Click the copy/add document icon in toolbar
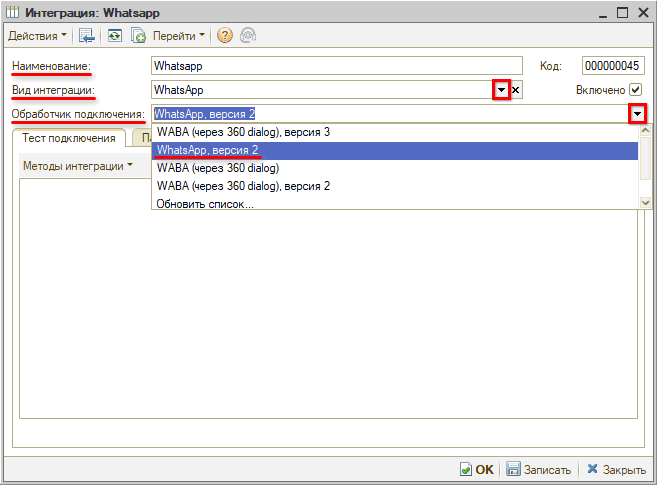This screenshot has height=485, width=657. pyautogui.click(x=139, y=36)
